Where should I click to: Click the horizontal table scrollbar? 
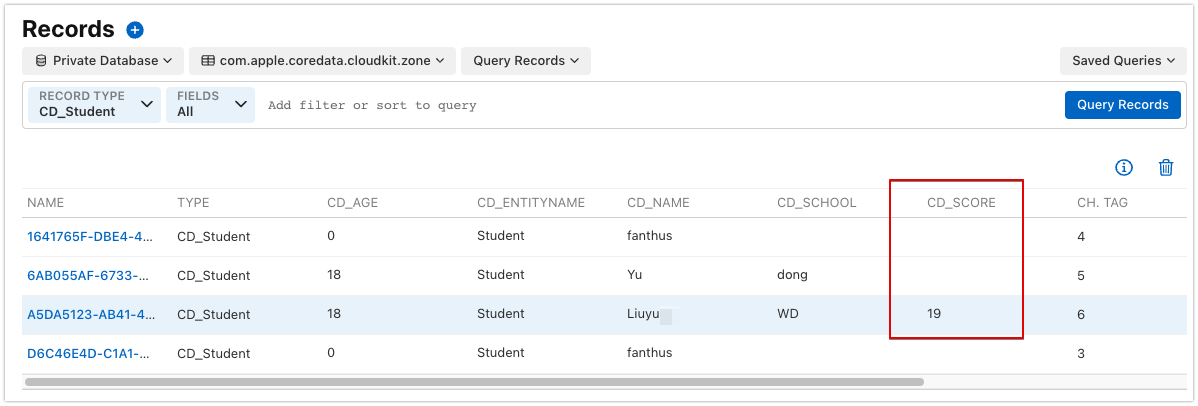pyautogui.click(x=474, y=381)
